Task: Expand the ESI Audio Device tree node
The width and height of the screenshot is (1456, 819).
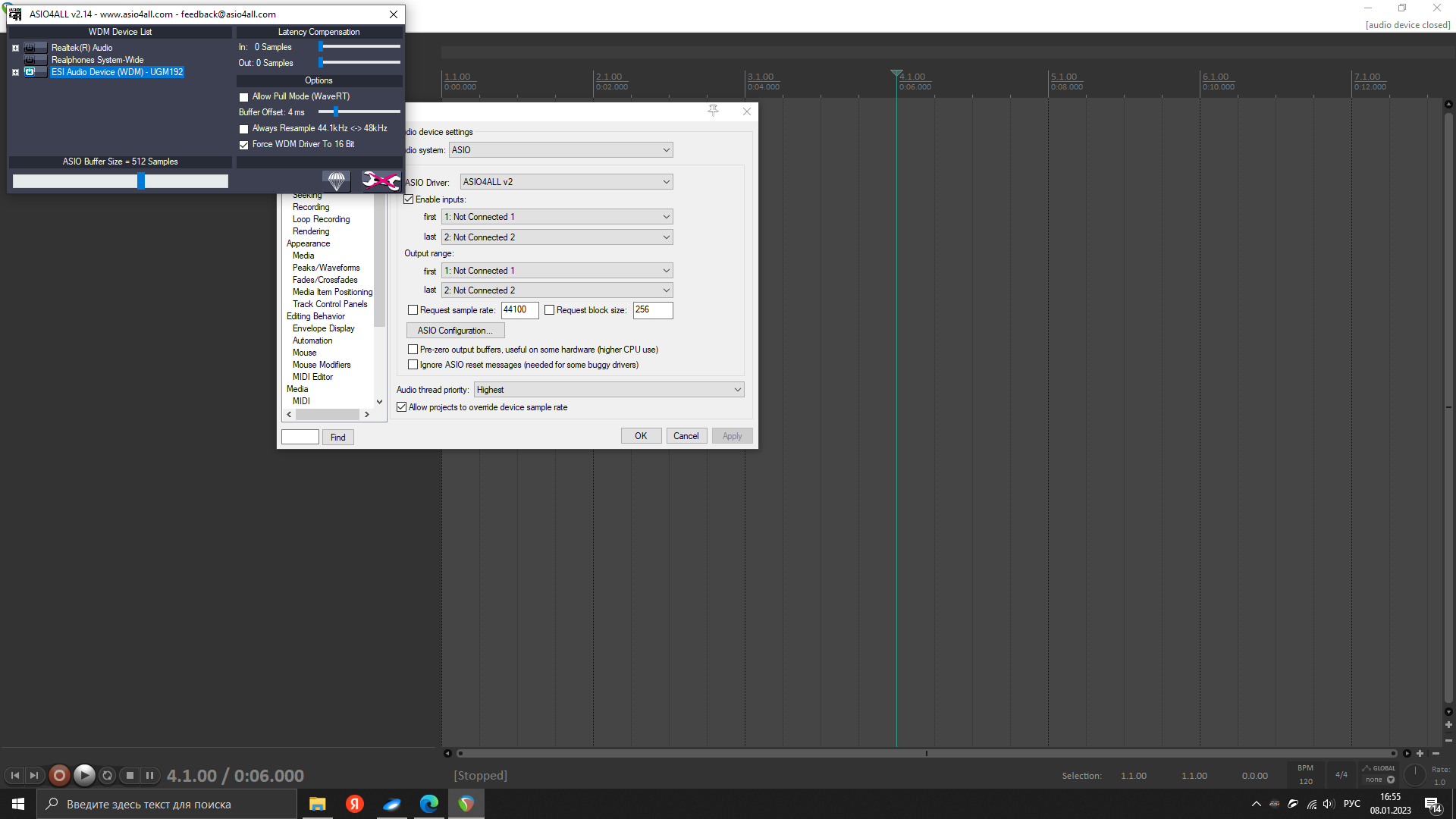Action: (15, 73)
